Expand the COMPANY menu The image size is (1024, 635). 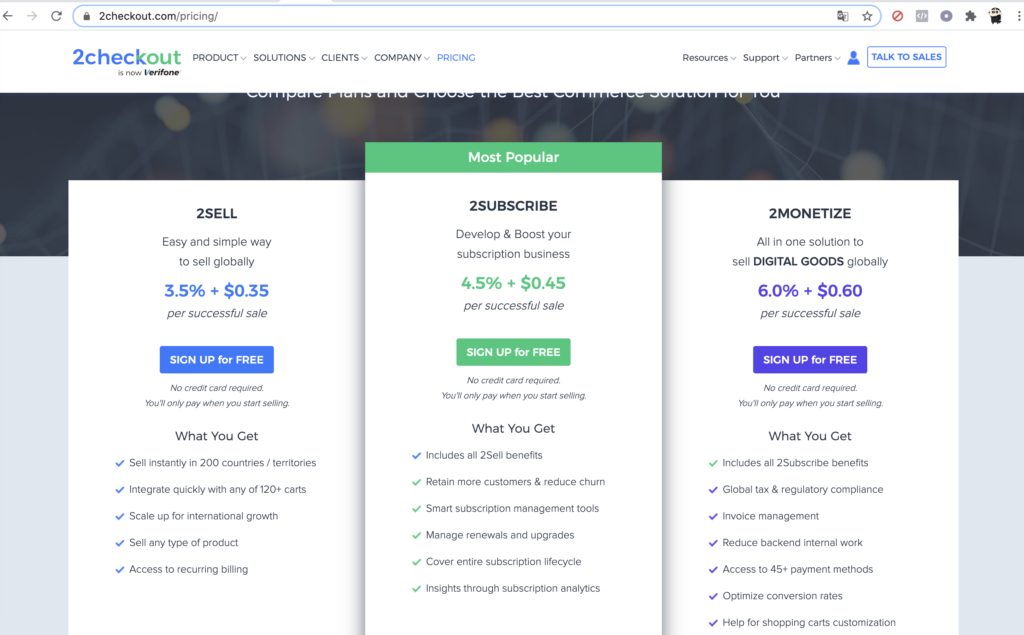[402, 57]
